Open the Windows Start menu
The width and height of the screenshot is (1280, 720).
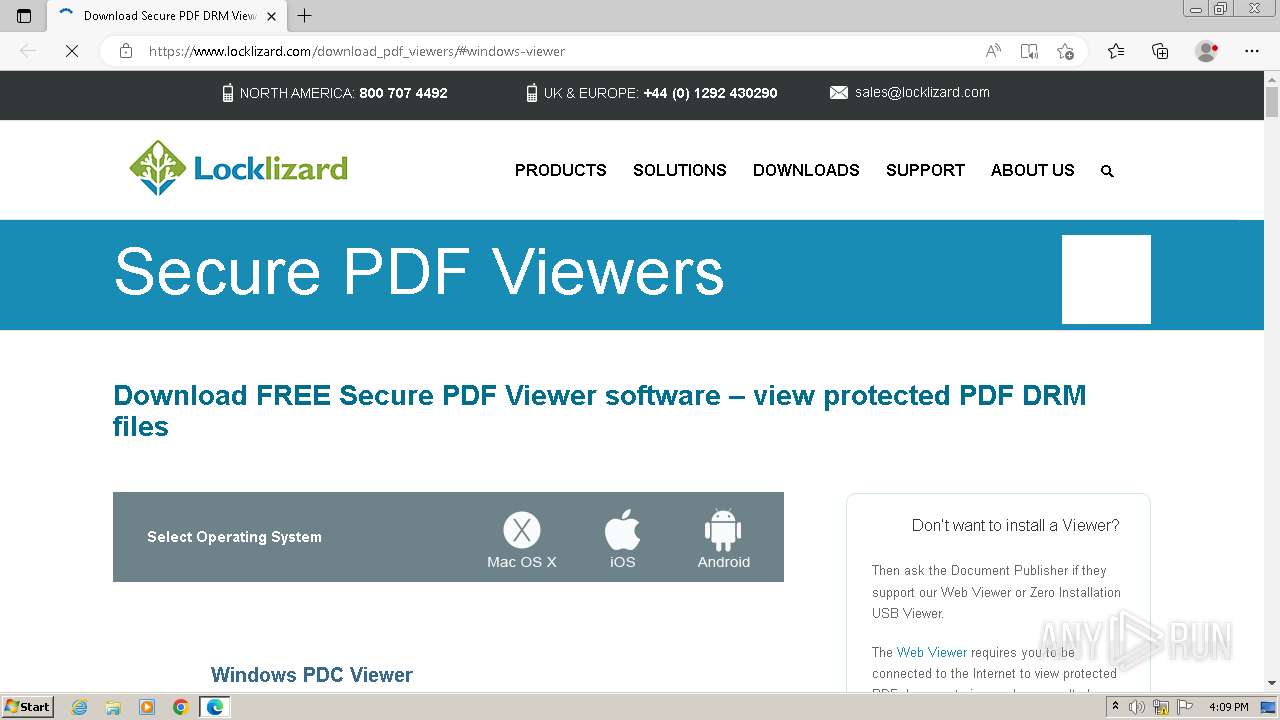coord(27,707)
